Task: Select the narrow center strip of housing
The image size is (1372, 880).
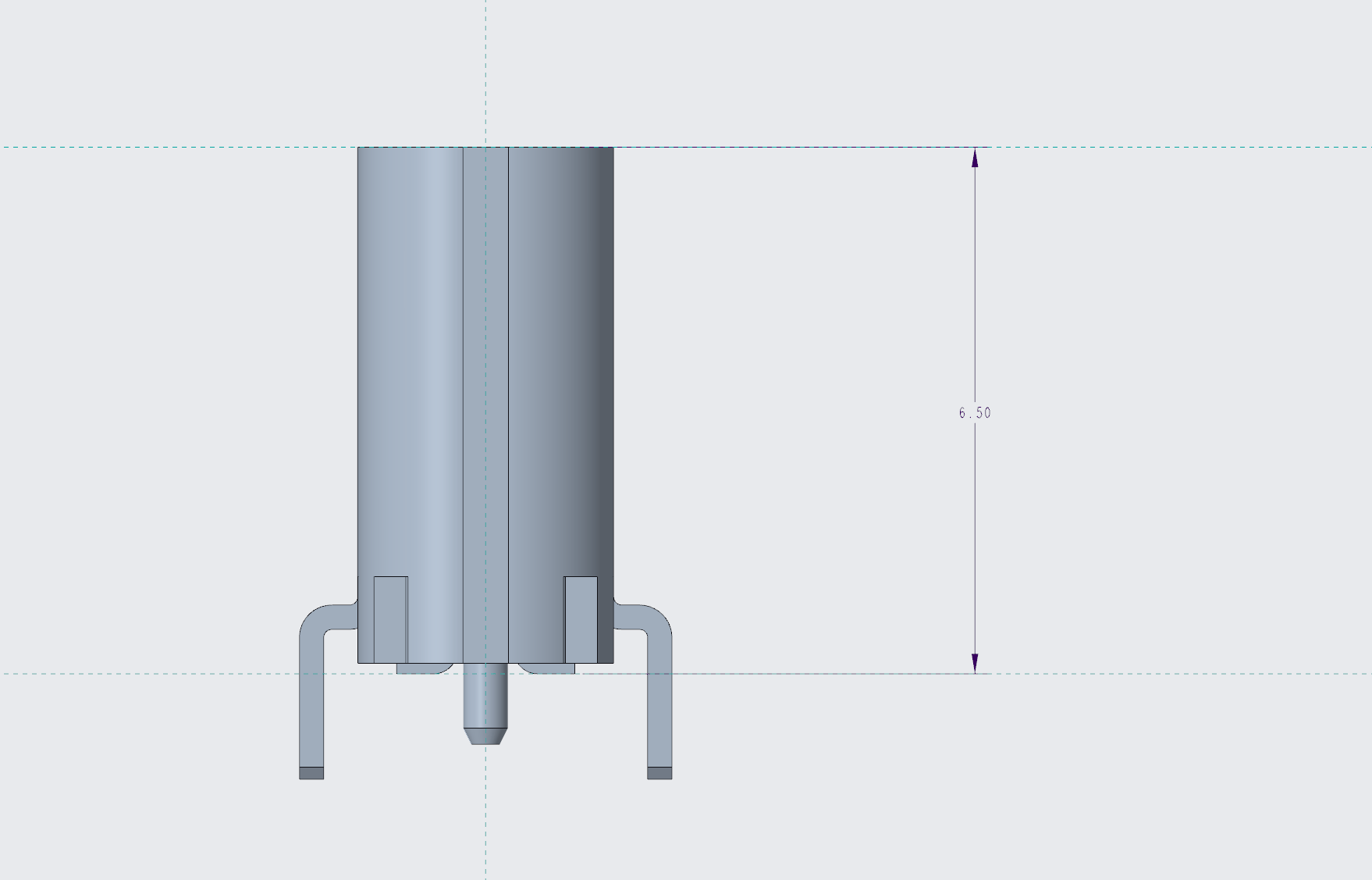Action: point(485,404)
